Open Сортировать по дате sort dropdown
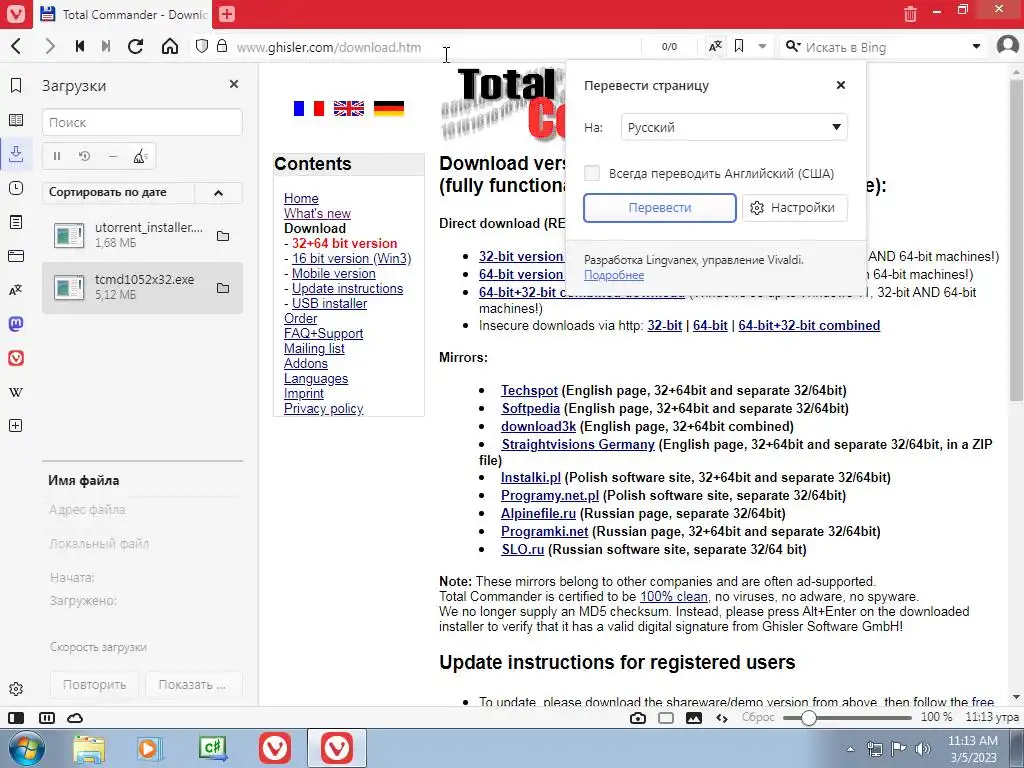The height and width of the screenshot is (768, 1024). click(118, 192)
